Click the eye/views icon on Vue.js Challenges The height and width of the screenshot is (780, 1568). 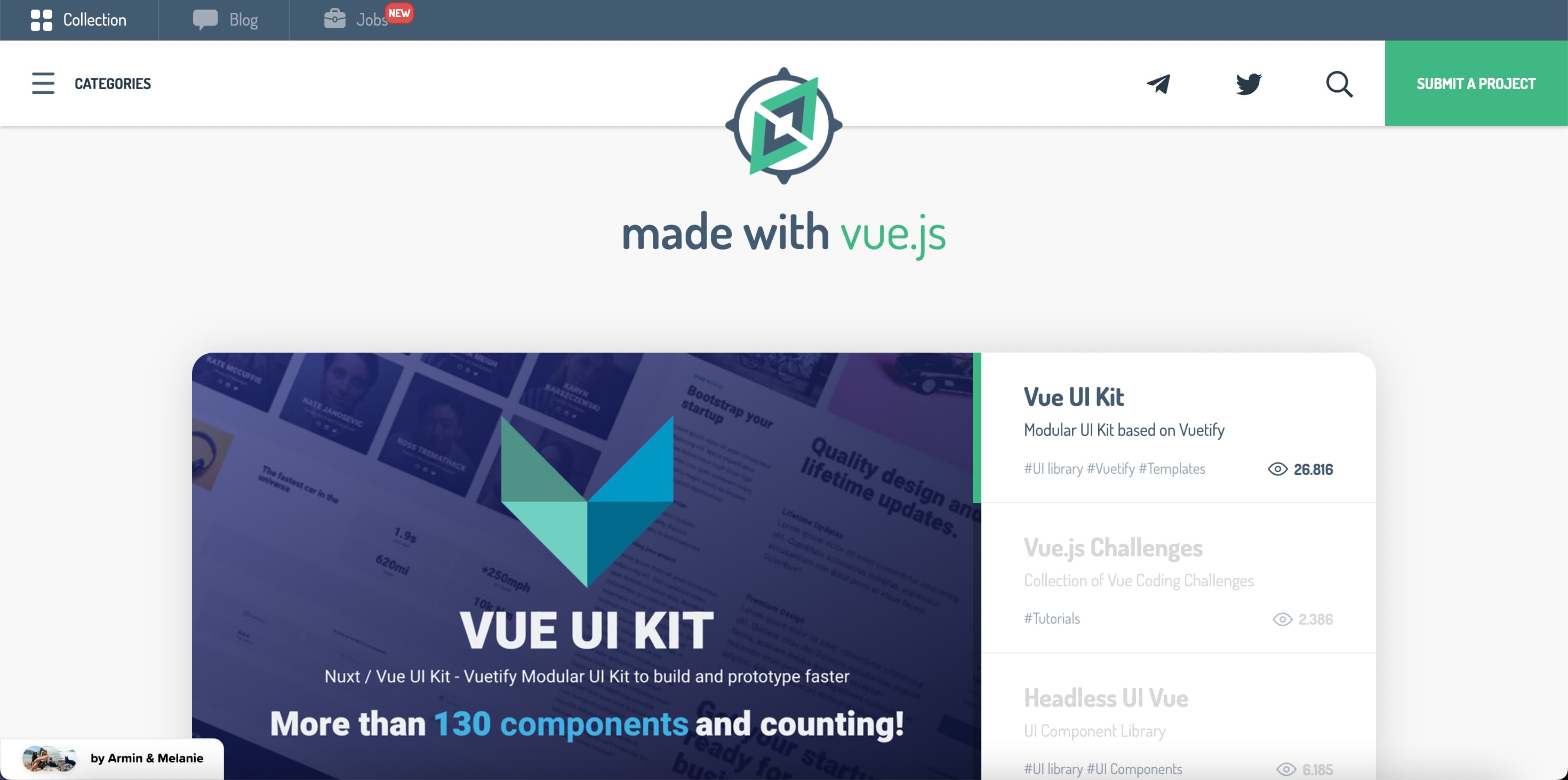pyautogui.click(x=1281, y=618)
